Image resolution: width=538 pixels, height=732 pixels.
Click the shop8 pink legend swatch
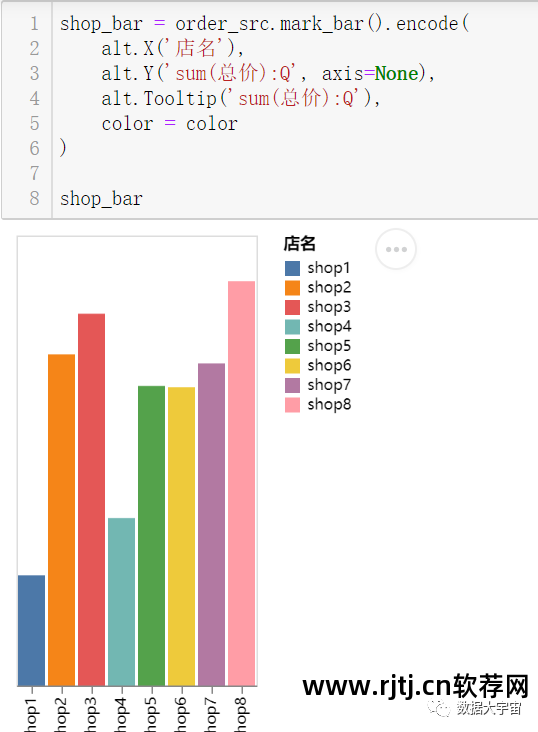292,405
